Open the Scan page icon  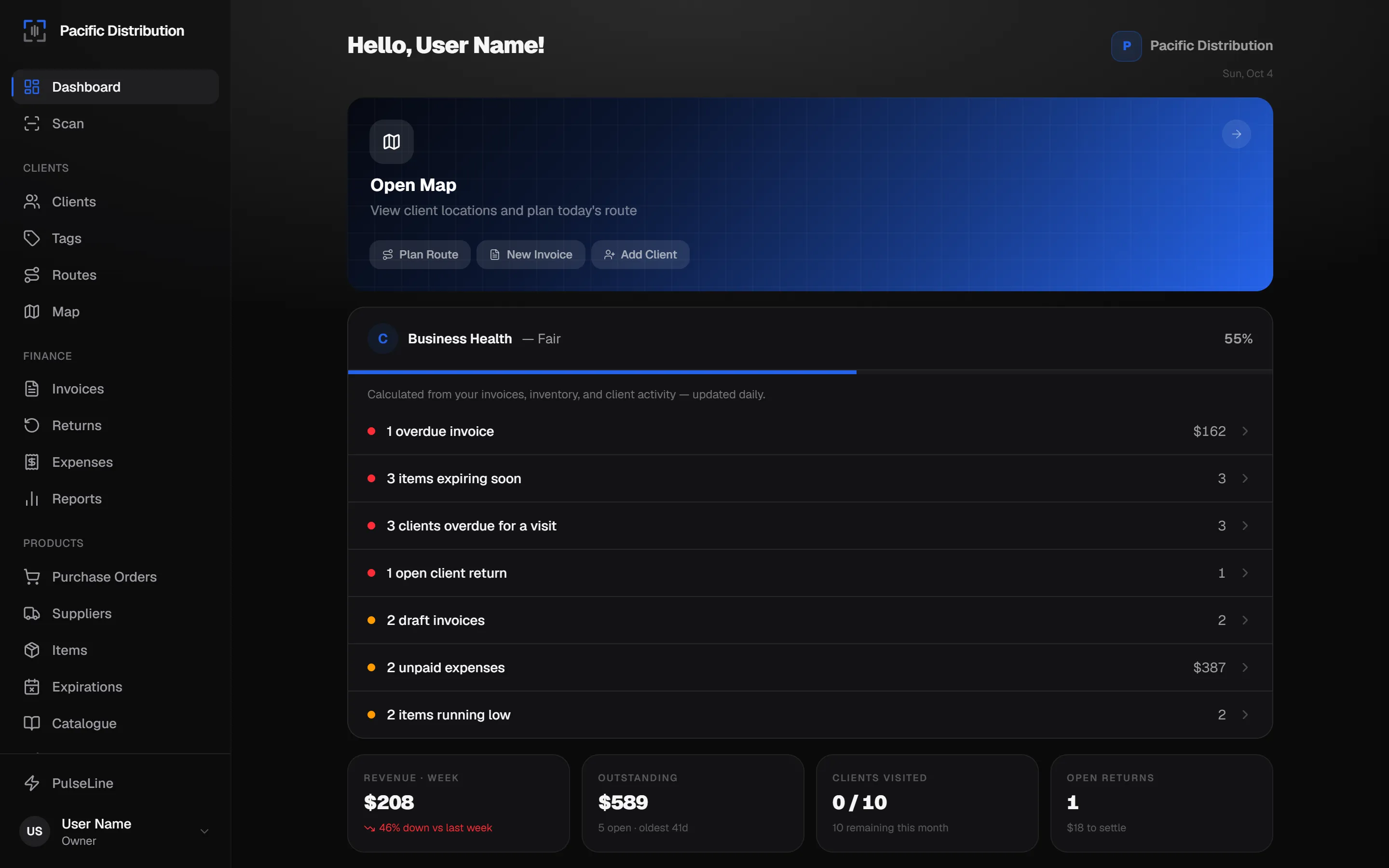[31, 123]
